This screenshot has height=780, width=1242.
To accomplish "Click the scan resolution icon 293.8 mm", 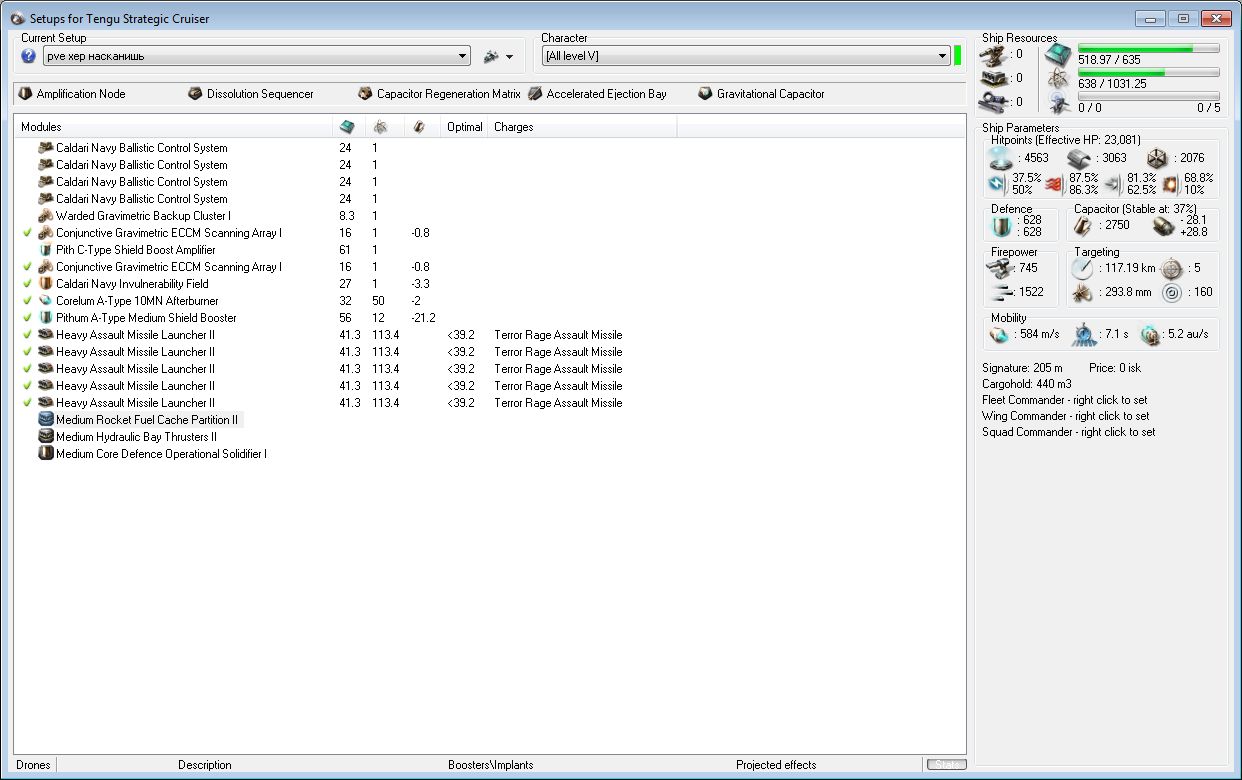I will 1082,292.
